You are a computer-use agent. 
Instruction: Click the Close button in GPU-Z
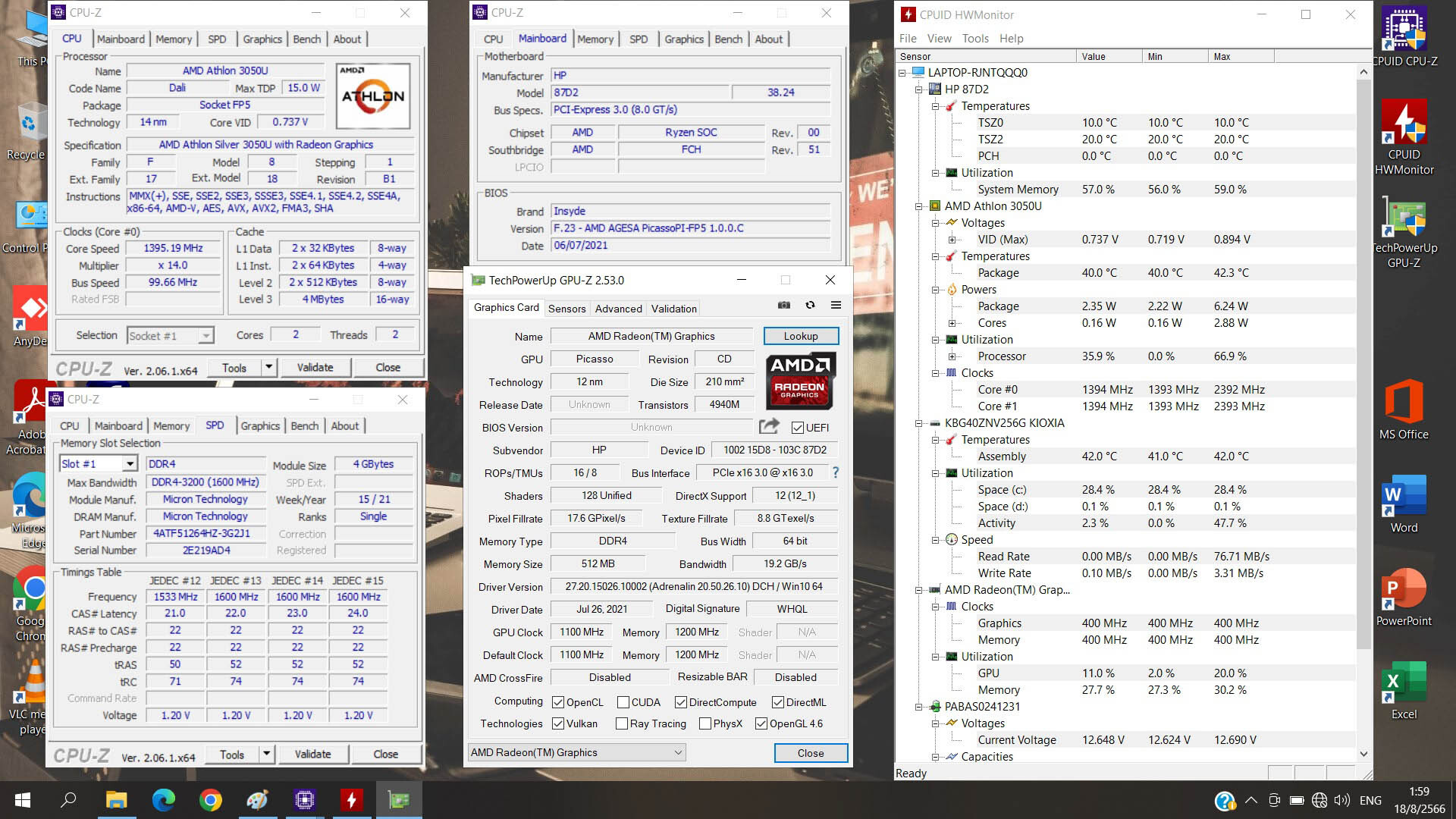tap(811, 753)
